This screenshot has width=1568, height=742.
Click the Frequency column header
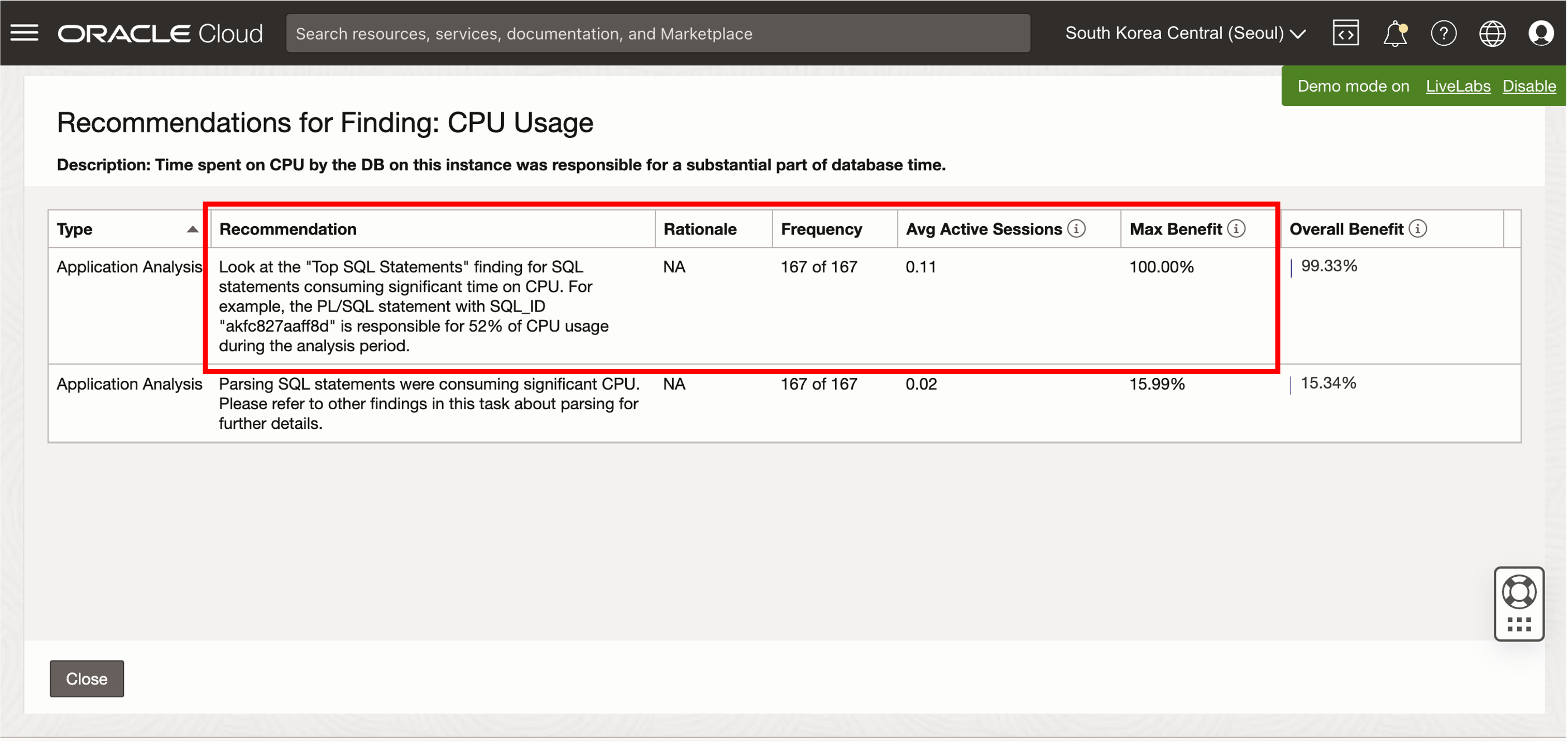(821, 229)
